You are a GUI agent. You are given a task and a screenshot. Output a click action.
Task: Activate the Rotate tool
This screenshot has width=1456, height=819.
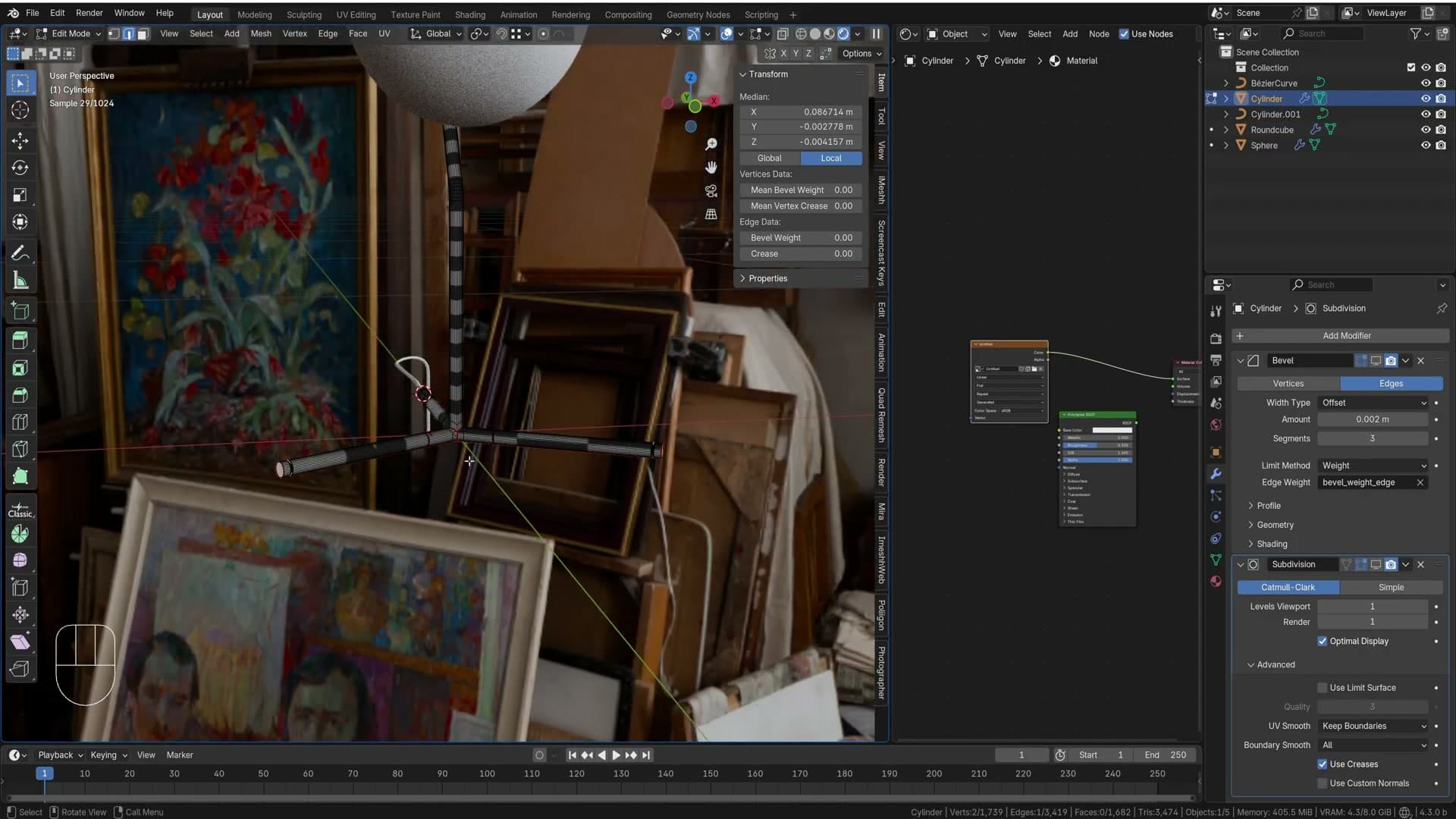coord(20,168)
